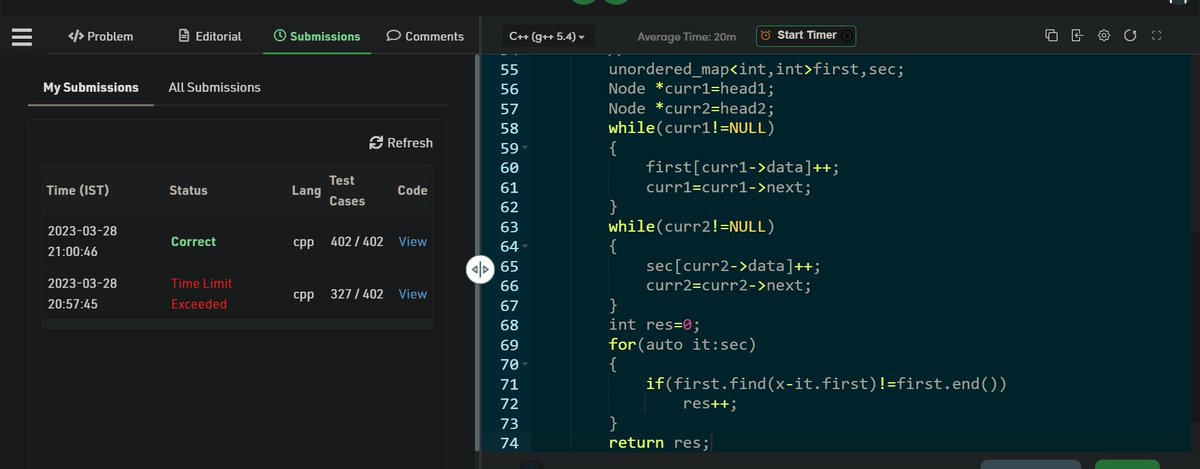
Task: Switch to the Problem tab
Action: [x=101, y=36]
